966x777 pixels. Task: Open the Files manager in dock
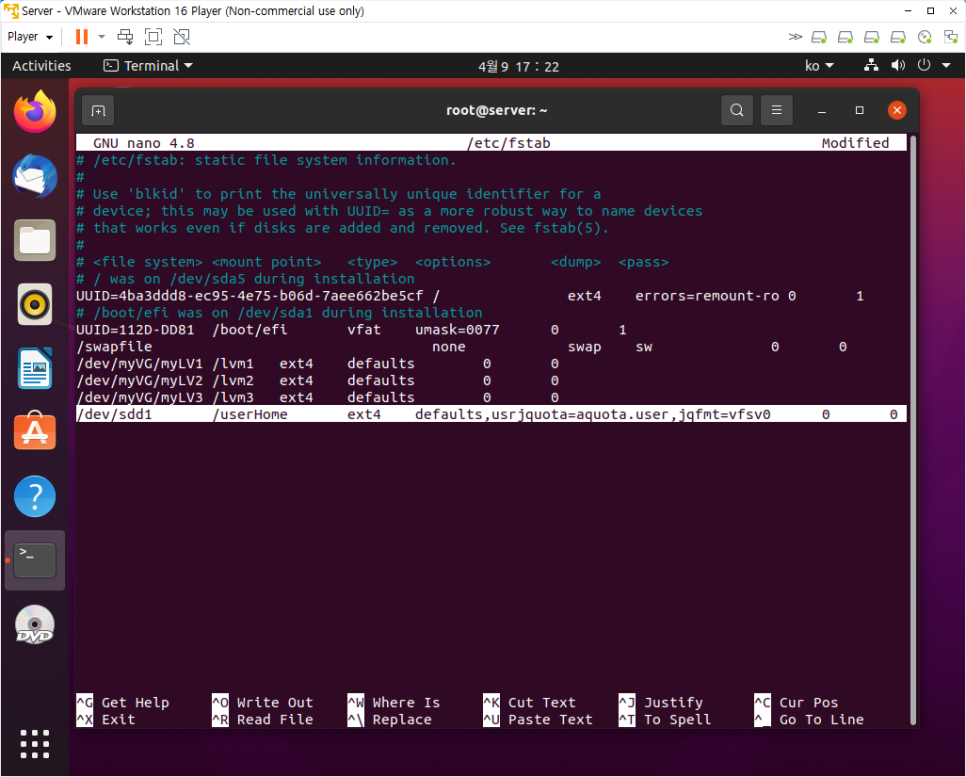click(x=35, y=240)
